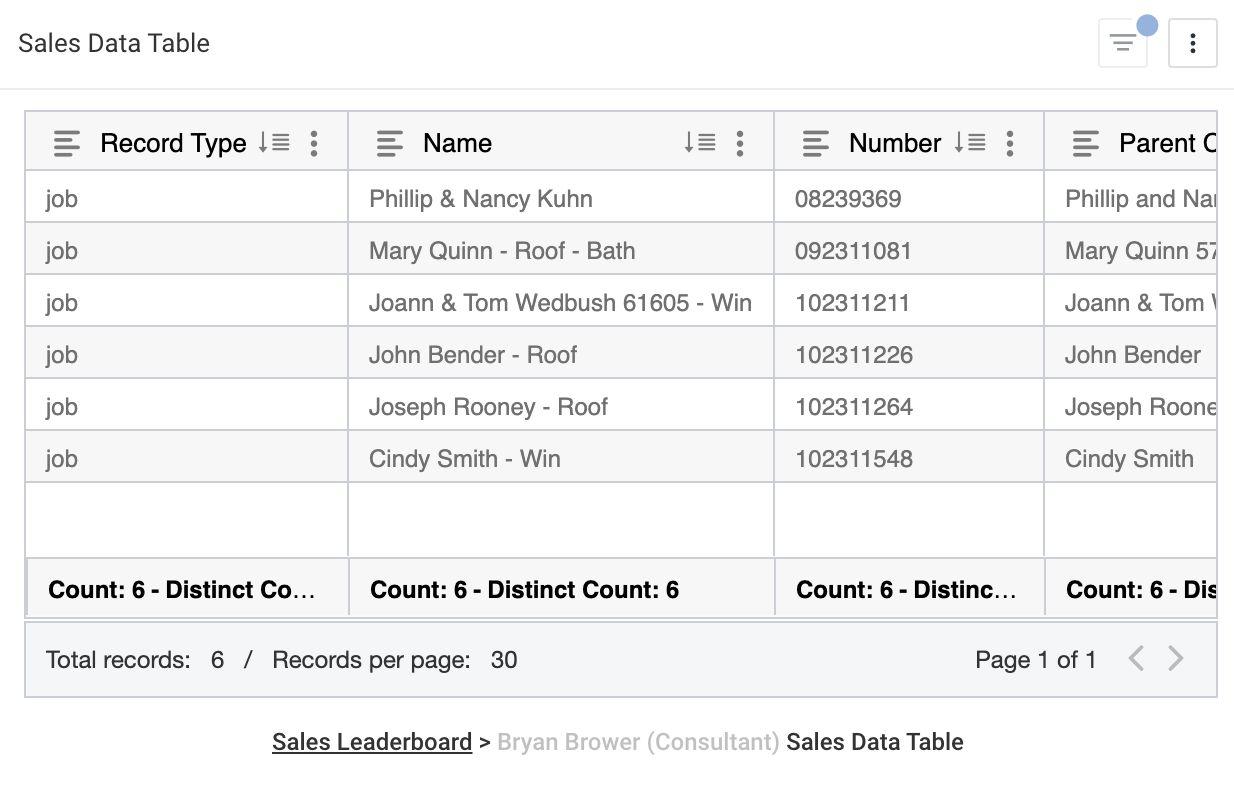Select job number 102311548 cell
The width and height of the screenshot is (1234, 794).
[853, 459]
